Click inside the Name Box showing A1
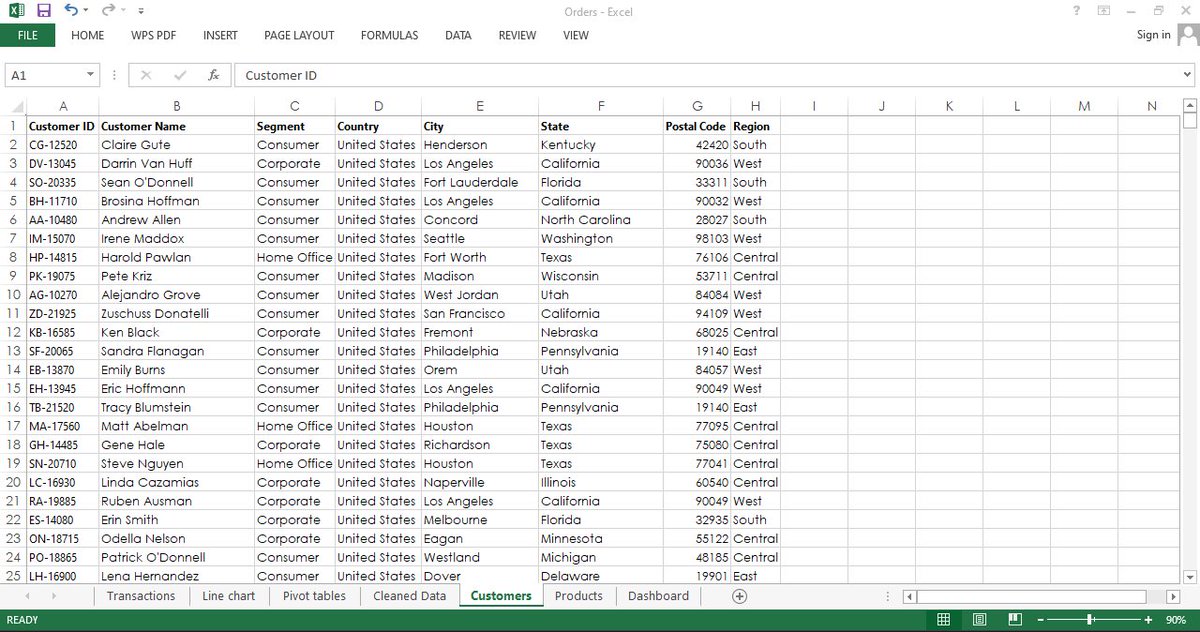 pos(44,75)
